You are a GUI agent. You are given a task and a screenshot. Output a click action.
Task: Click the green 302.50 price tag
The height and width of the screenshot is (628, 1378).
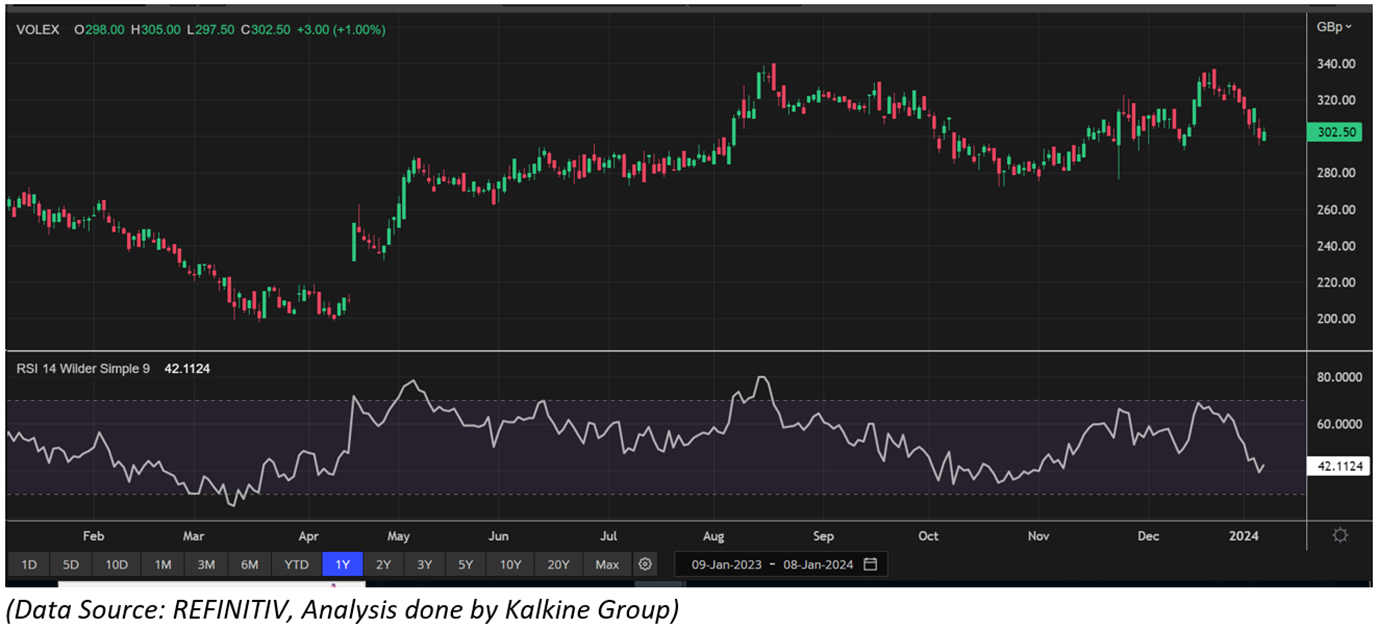tap(1336, 132)
